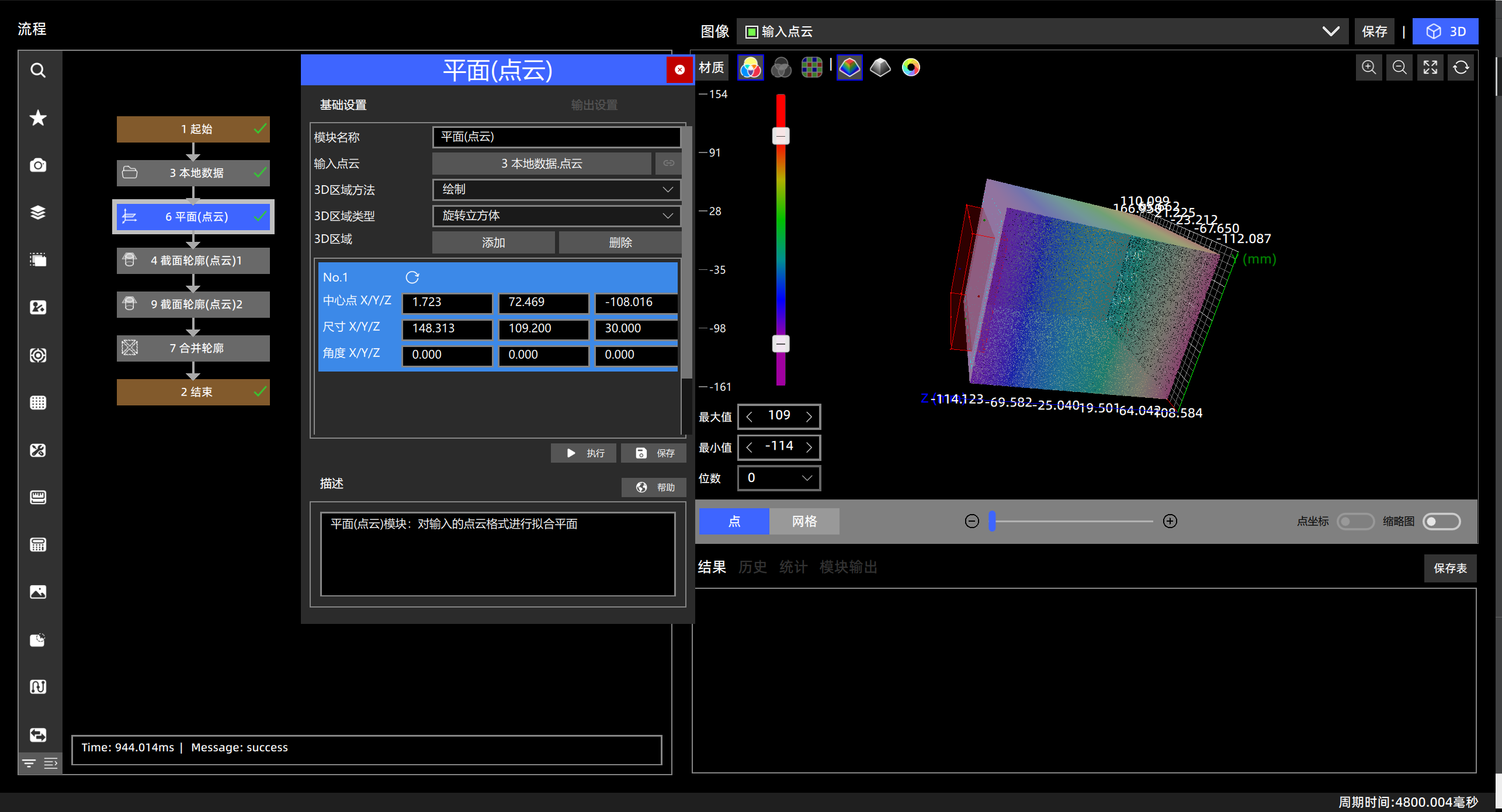Viewport: 1502px width, 812px height.
Task: Select the gray solid cube rendering mode
Action: tap(880, 68)
